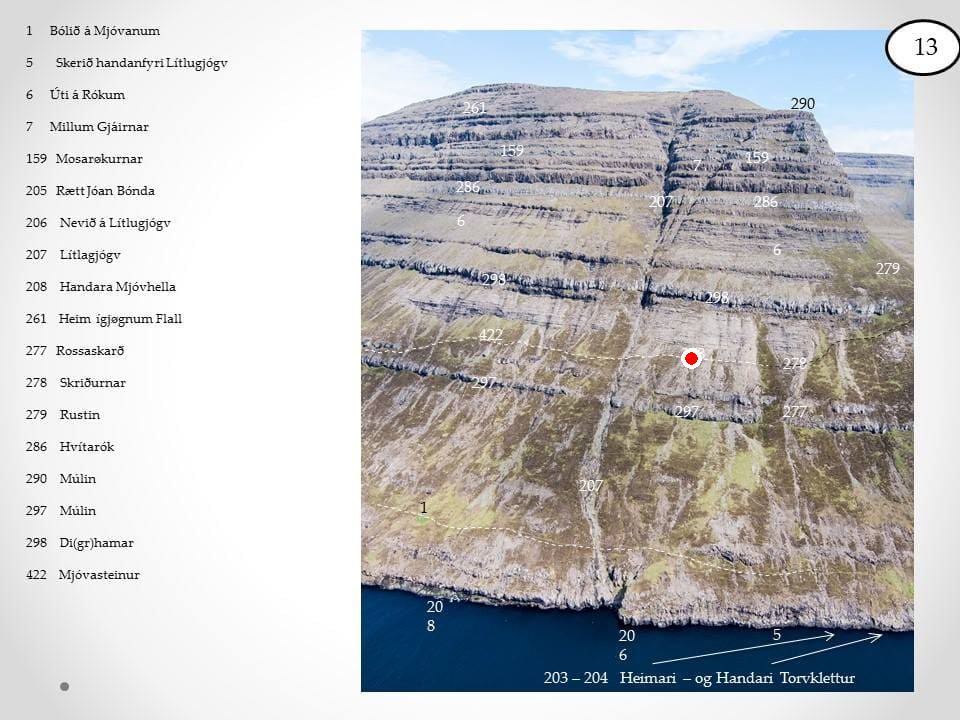Click the number 1 label on the lower slope

[423, 508]
